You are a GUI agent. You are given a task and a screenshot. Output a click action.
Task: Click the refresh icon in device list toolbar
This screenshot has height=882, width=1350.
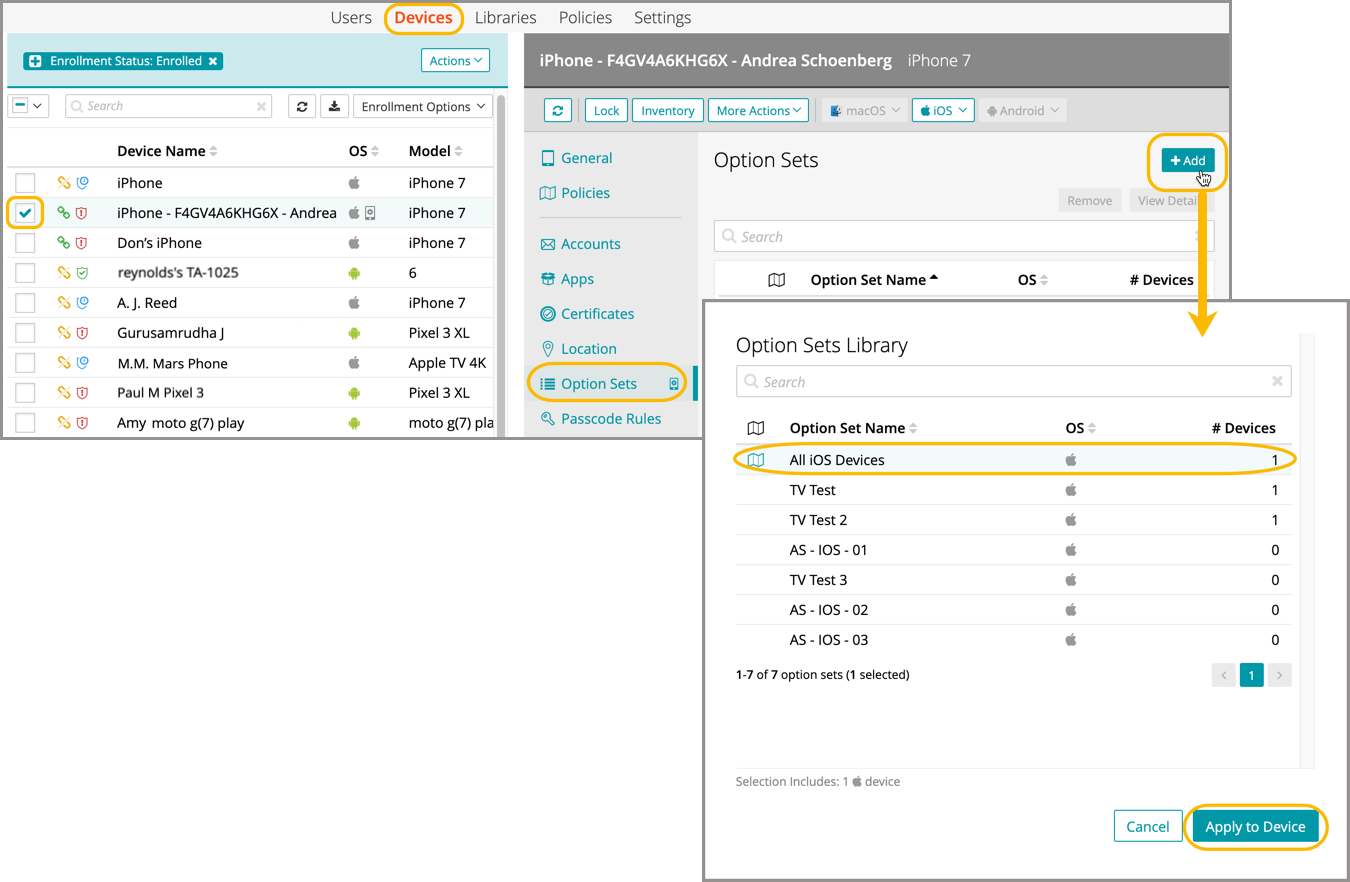click(x=302, y=106)
